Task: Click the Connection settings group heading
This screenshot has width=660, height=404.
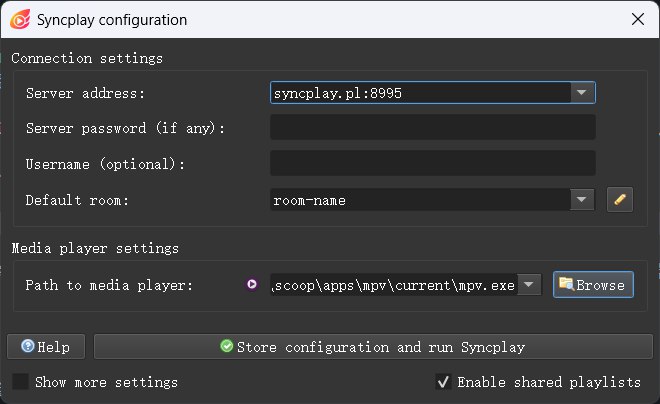Action: click(x=86, y=58)
